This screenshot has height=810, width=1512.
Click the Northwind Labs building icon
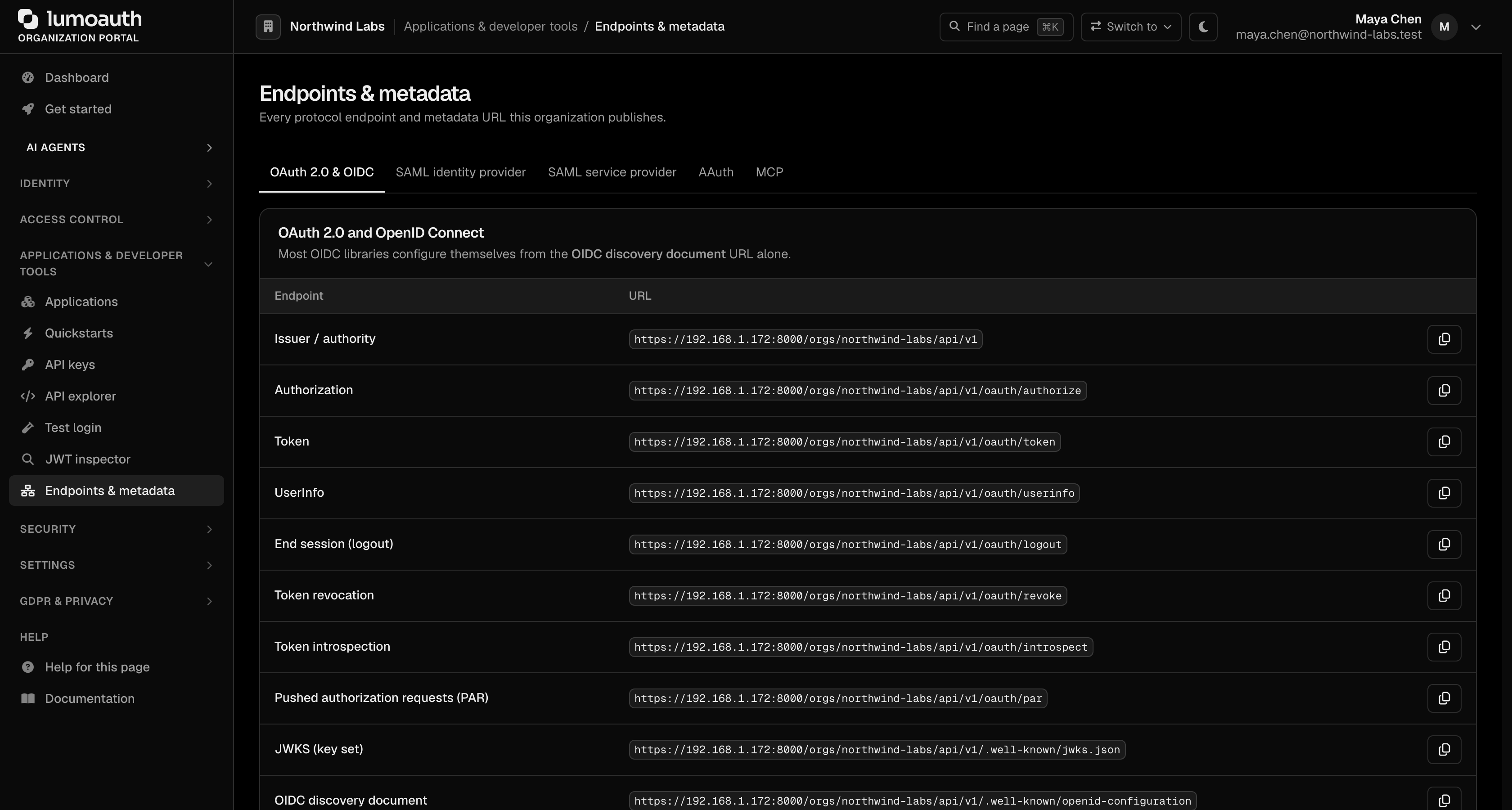268,27
